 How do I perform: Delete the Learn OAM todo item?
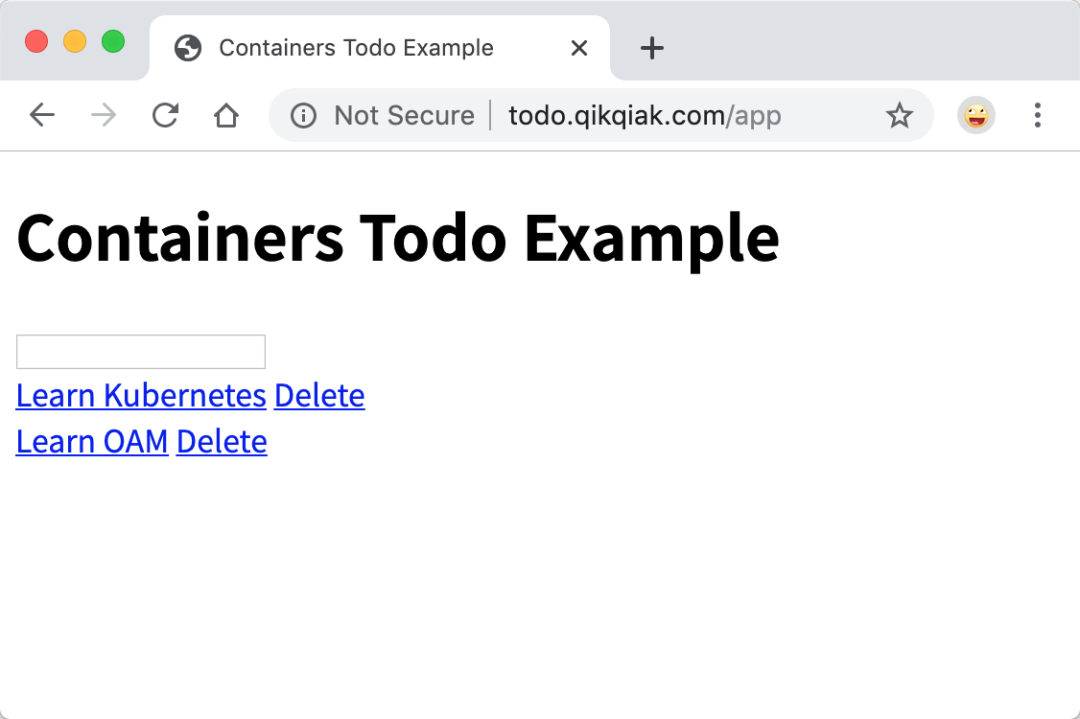222,441
